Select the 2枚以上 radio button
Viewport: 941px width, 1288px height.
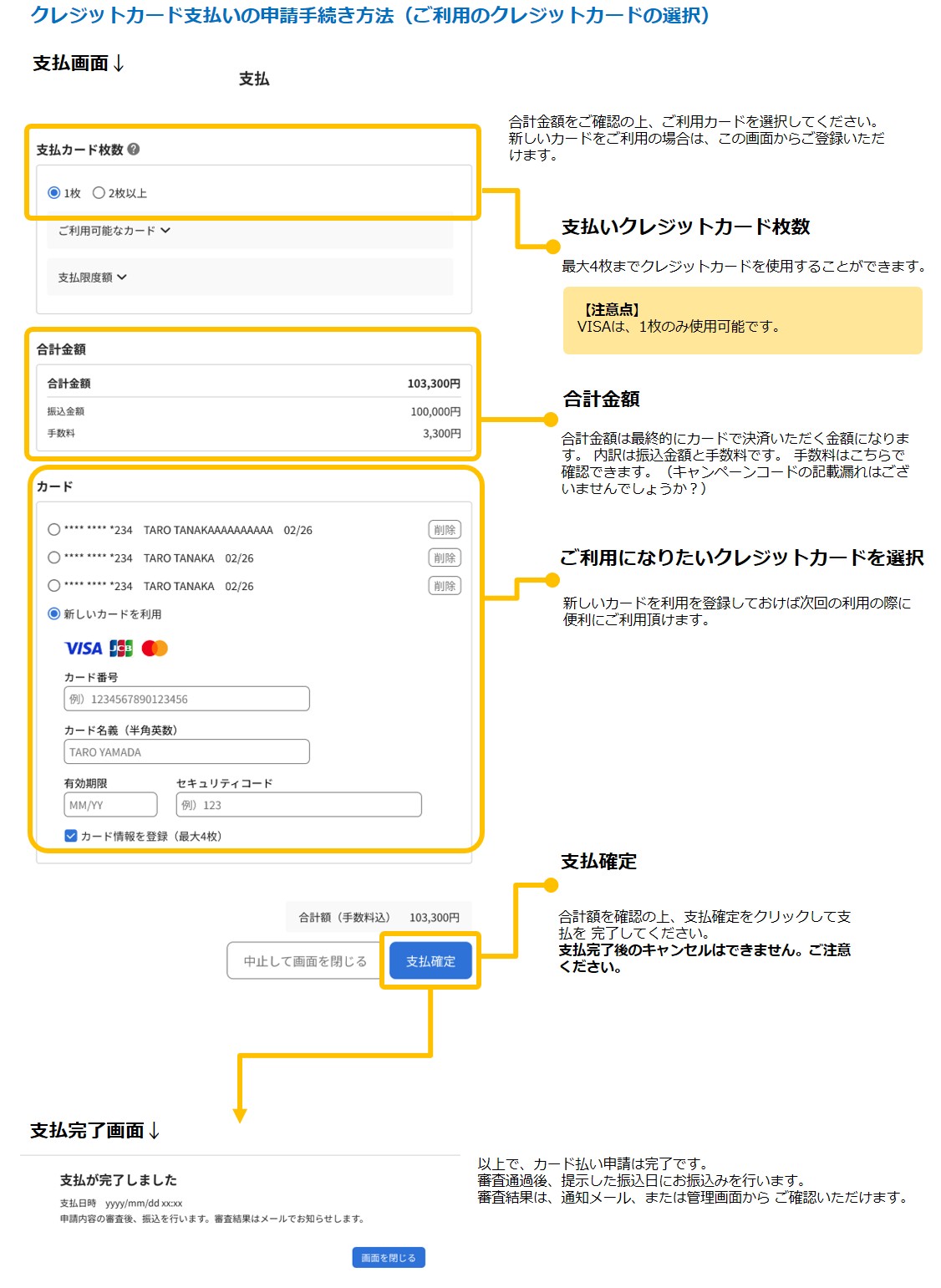[x=99, y=193]
